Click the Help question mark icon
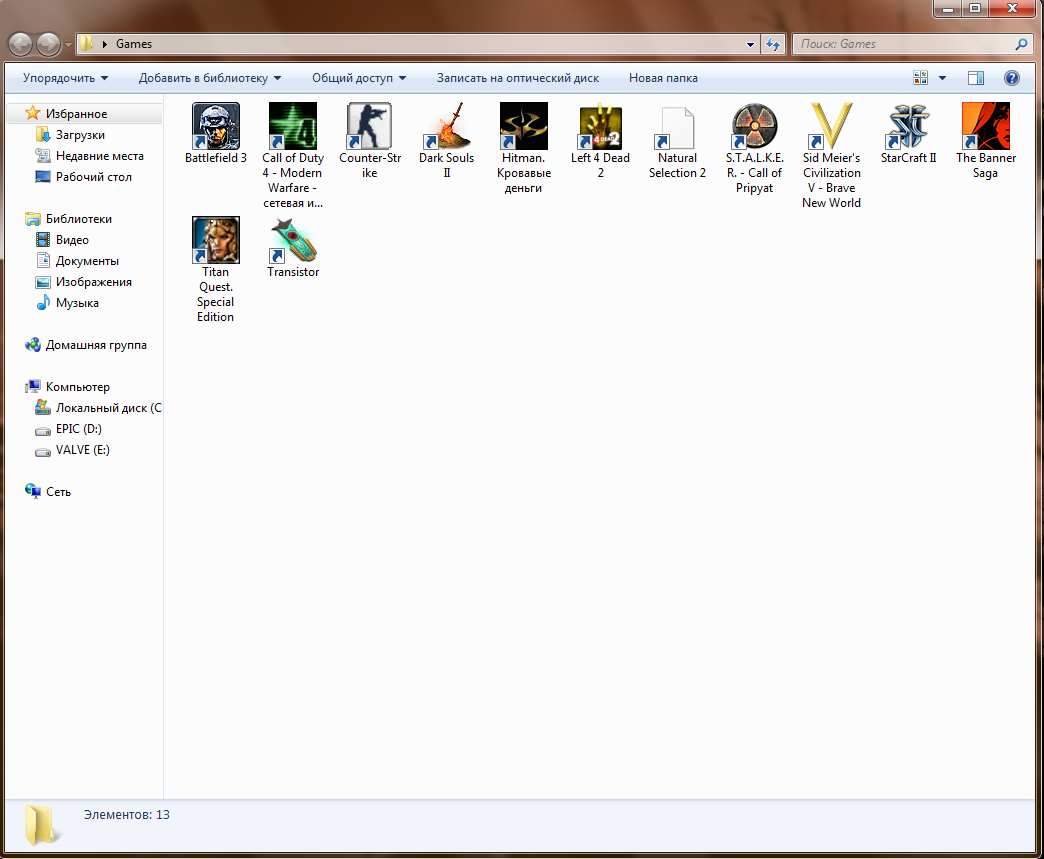1044x859 pixels. (1011, 78)
